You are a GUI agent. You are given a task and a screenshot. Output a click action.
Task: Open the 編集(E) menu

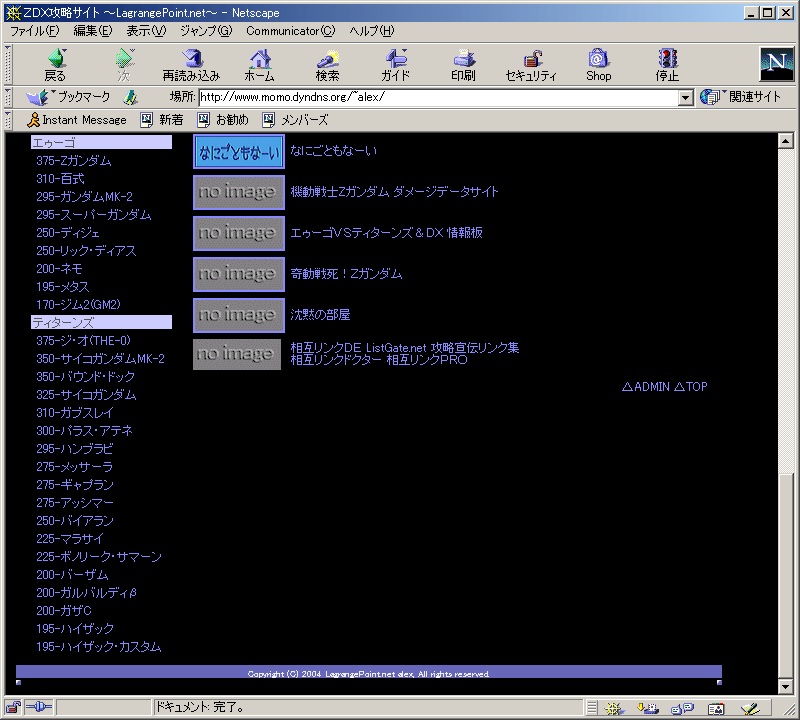(x=93, y=31)
